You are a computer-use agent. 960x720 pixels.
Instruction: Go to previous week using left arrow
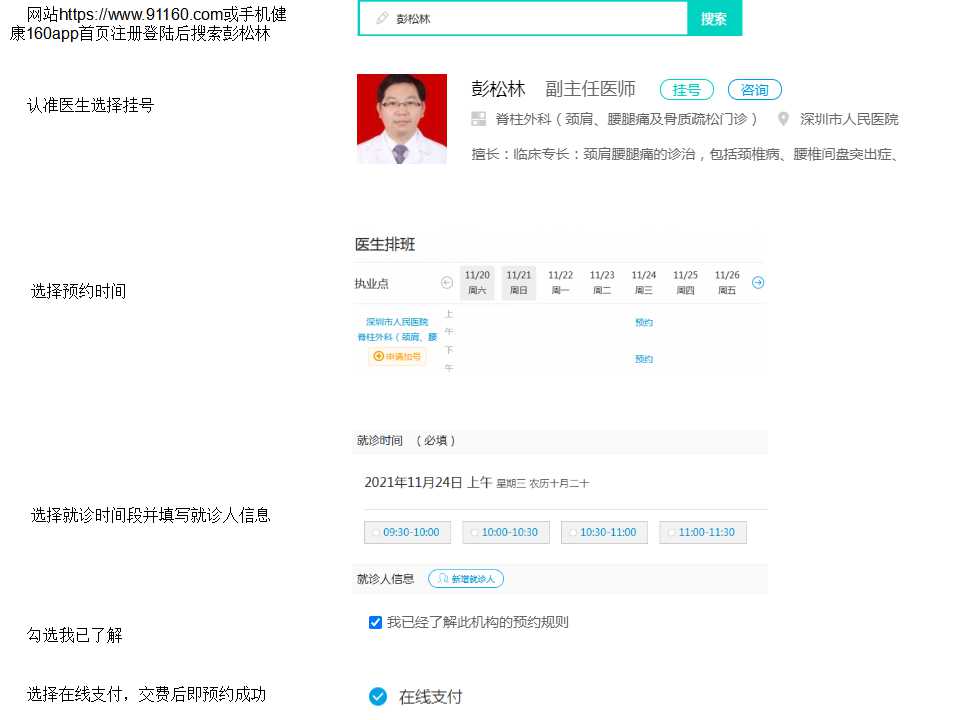[447, 283]
